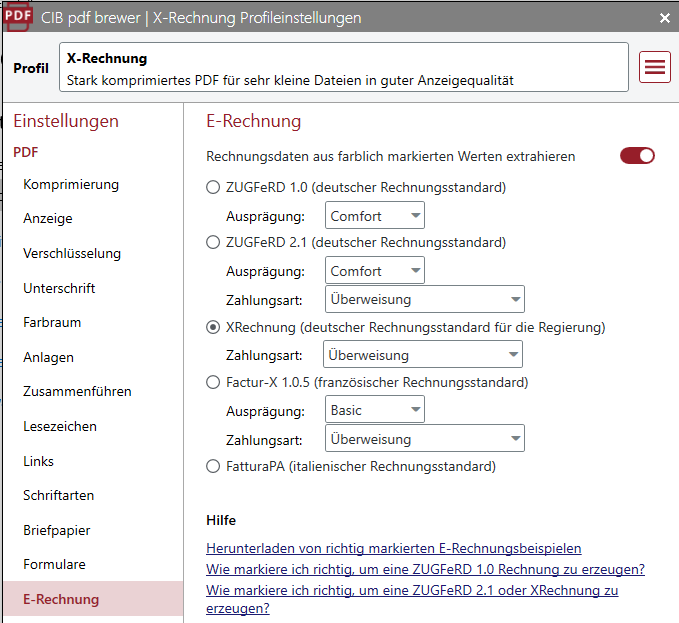The height and width of the screenshot is (623, 679).
Task: Go to Komprimierung settings
Action: pos(71,184)
